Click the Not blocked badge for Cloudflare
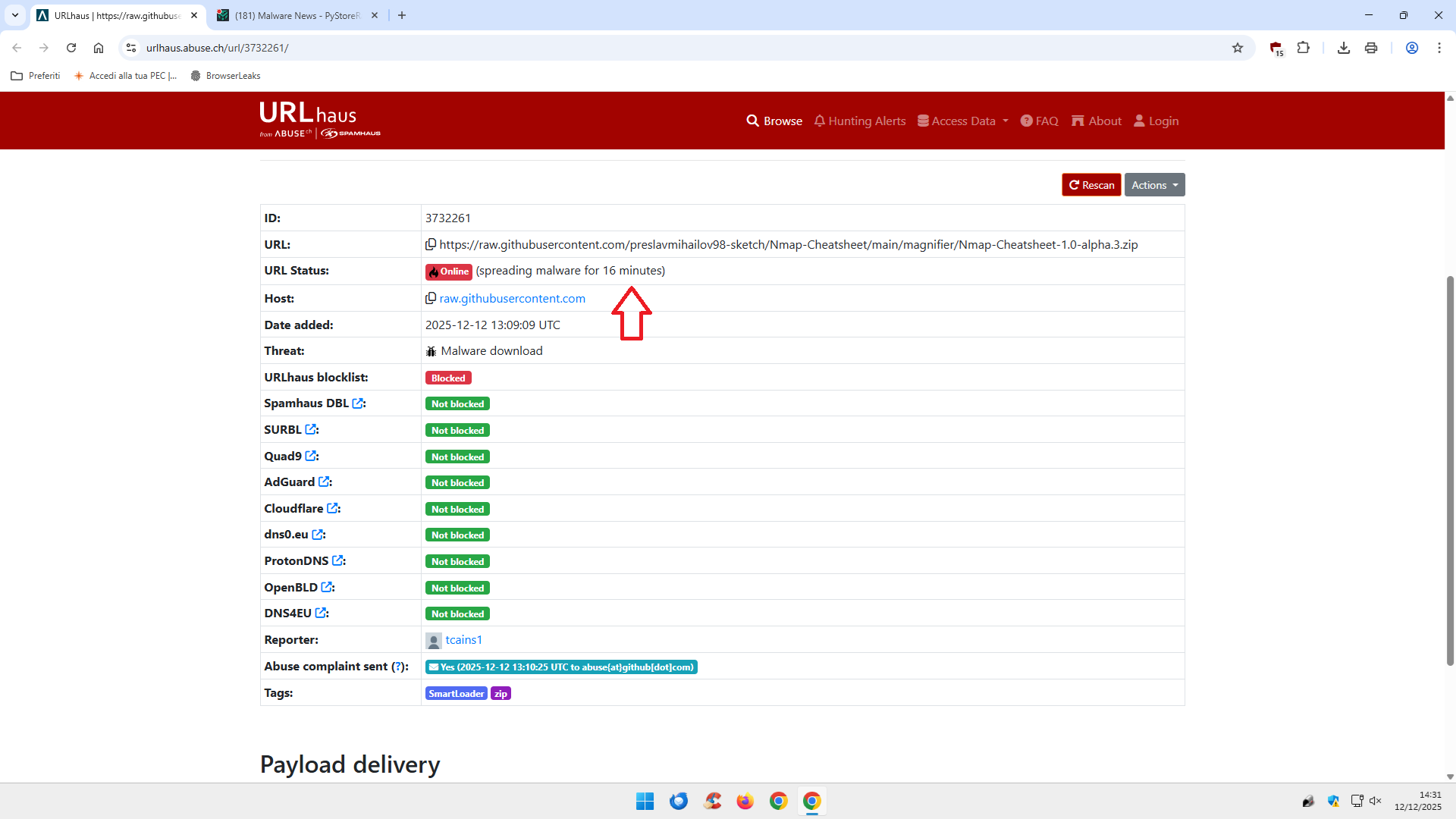This screenshot has height=819, width=1456. tap(457, 509)
